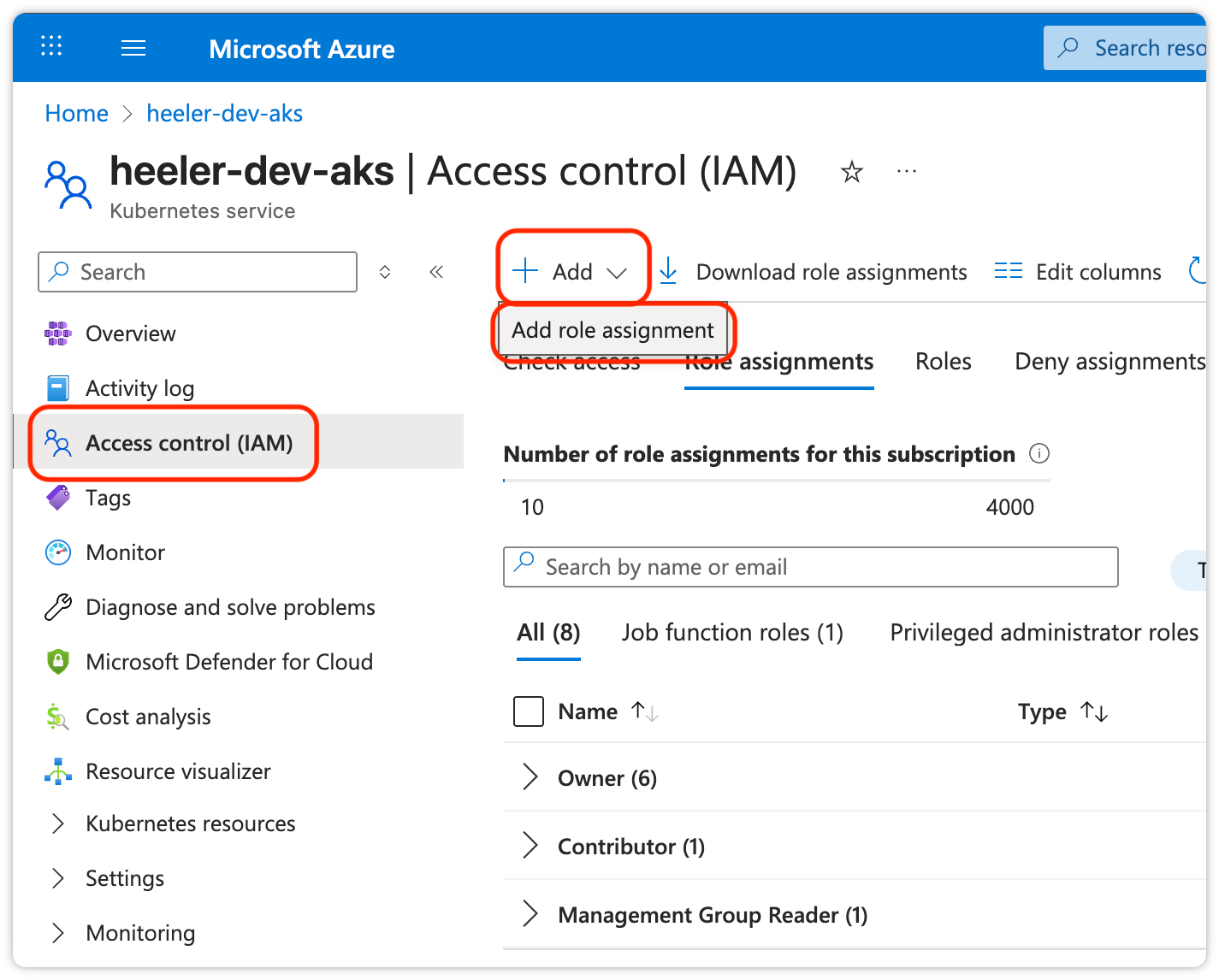This screenshot has width=1219, height=980.
Task: Switch to the Roles tab
Action: tap(943, 362)
